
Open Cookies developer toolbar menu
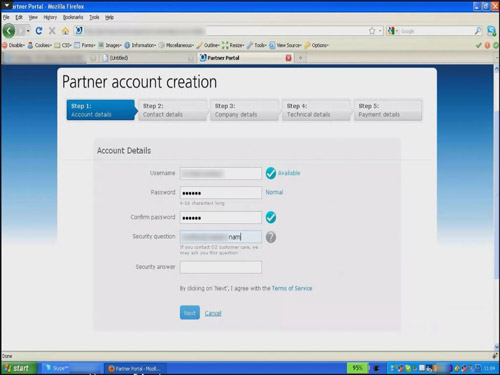pos(40,45)
